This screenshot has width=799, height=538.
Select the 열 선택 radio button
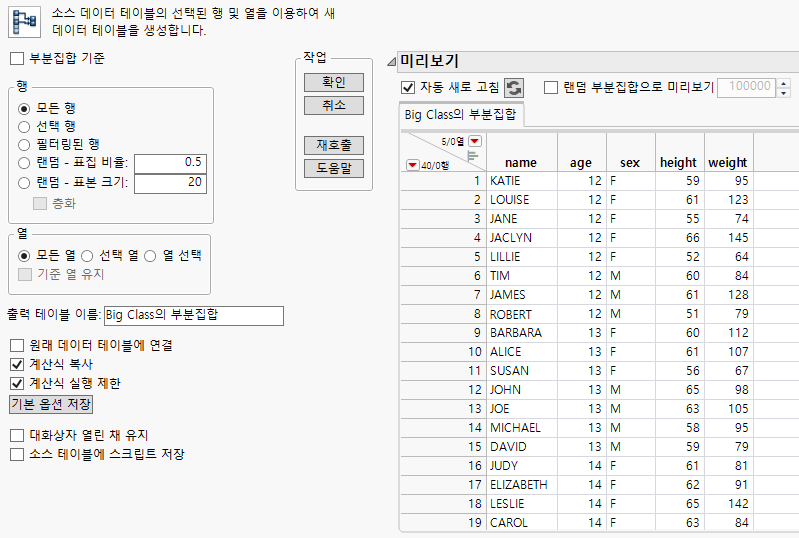click(x=150, y=256)
